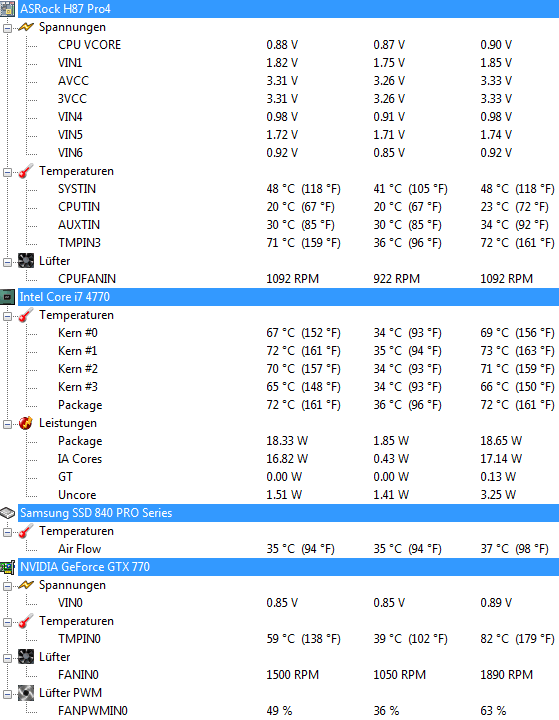Screen dimensions: 559x720
Task: Collapse the Lüfter PWM group
Action: [x=7, y=694]
